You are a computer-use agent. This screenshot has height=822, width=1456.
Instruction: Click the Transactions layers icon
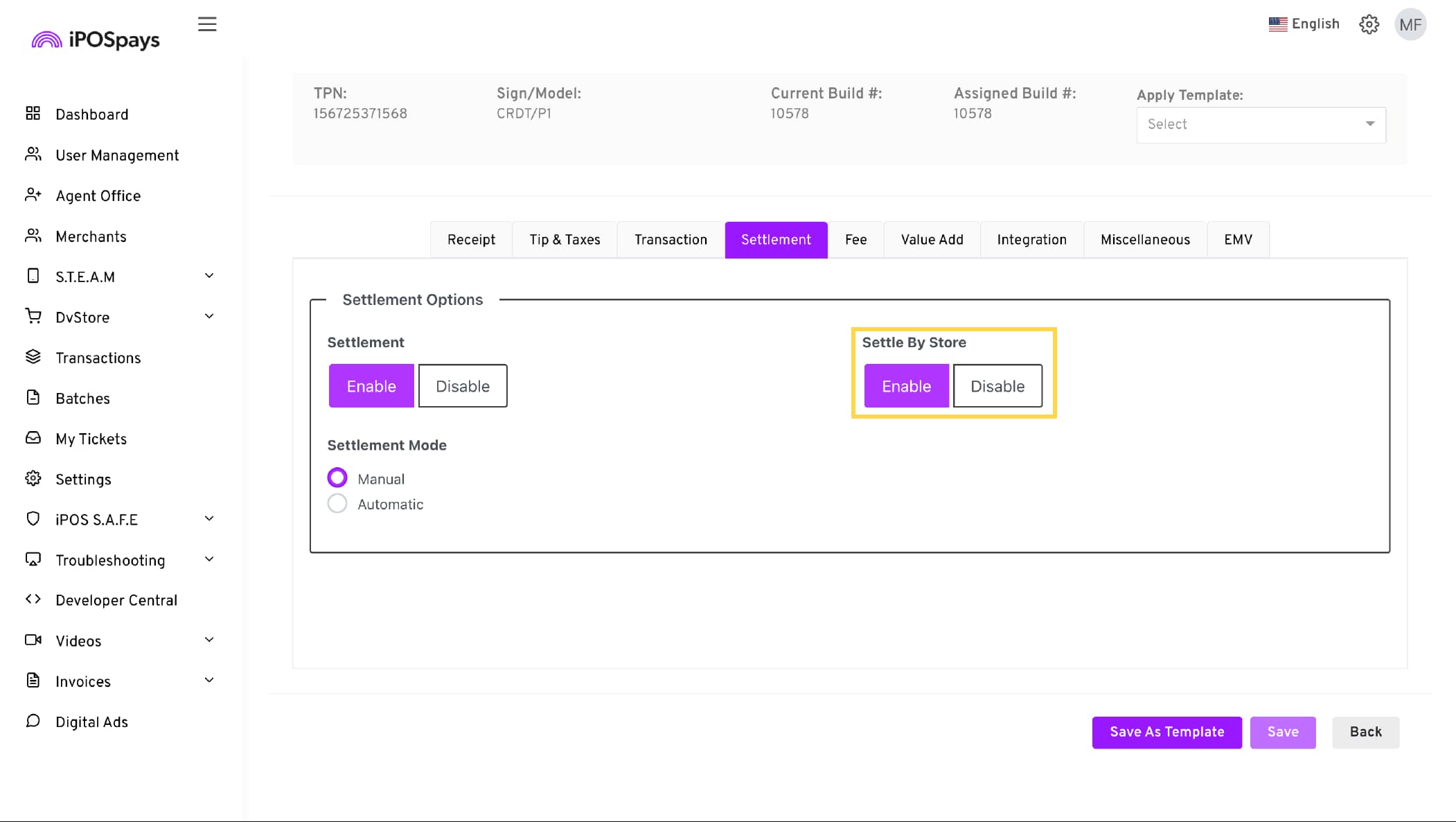[x=33, y=357]
